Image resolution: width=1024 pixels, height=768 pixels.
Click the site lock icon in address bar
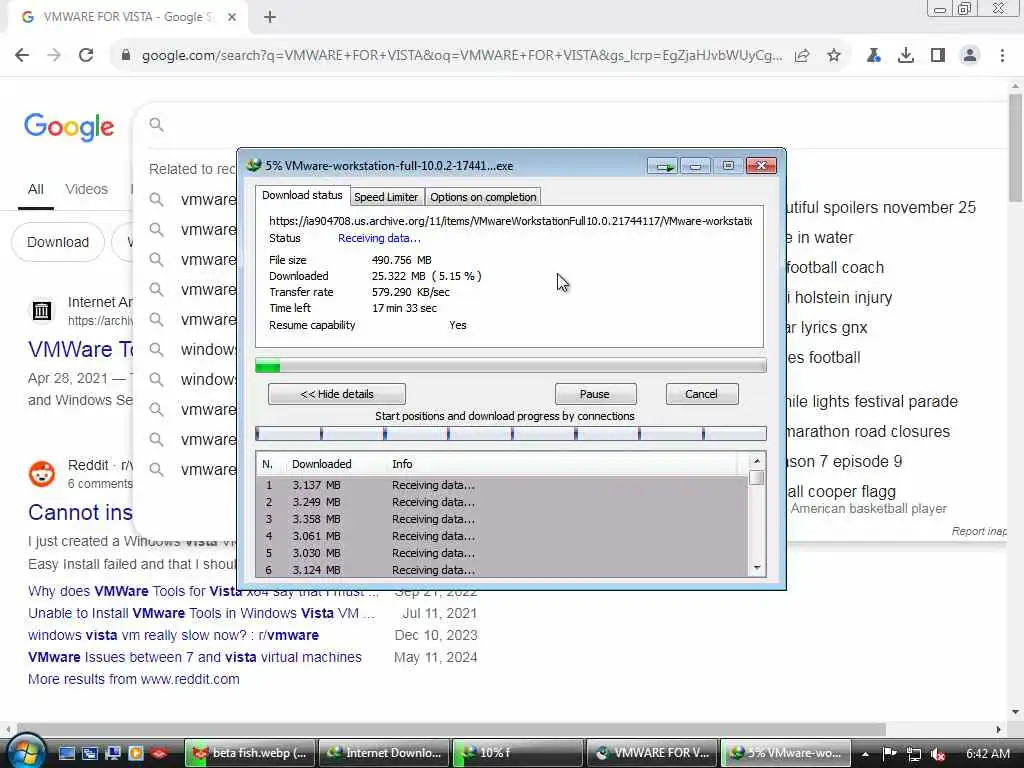pos(126,56)
